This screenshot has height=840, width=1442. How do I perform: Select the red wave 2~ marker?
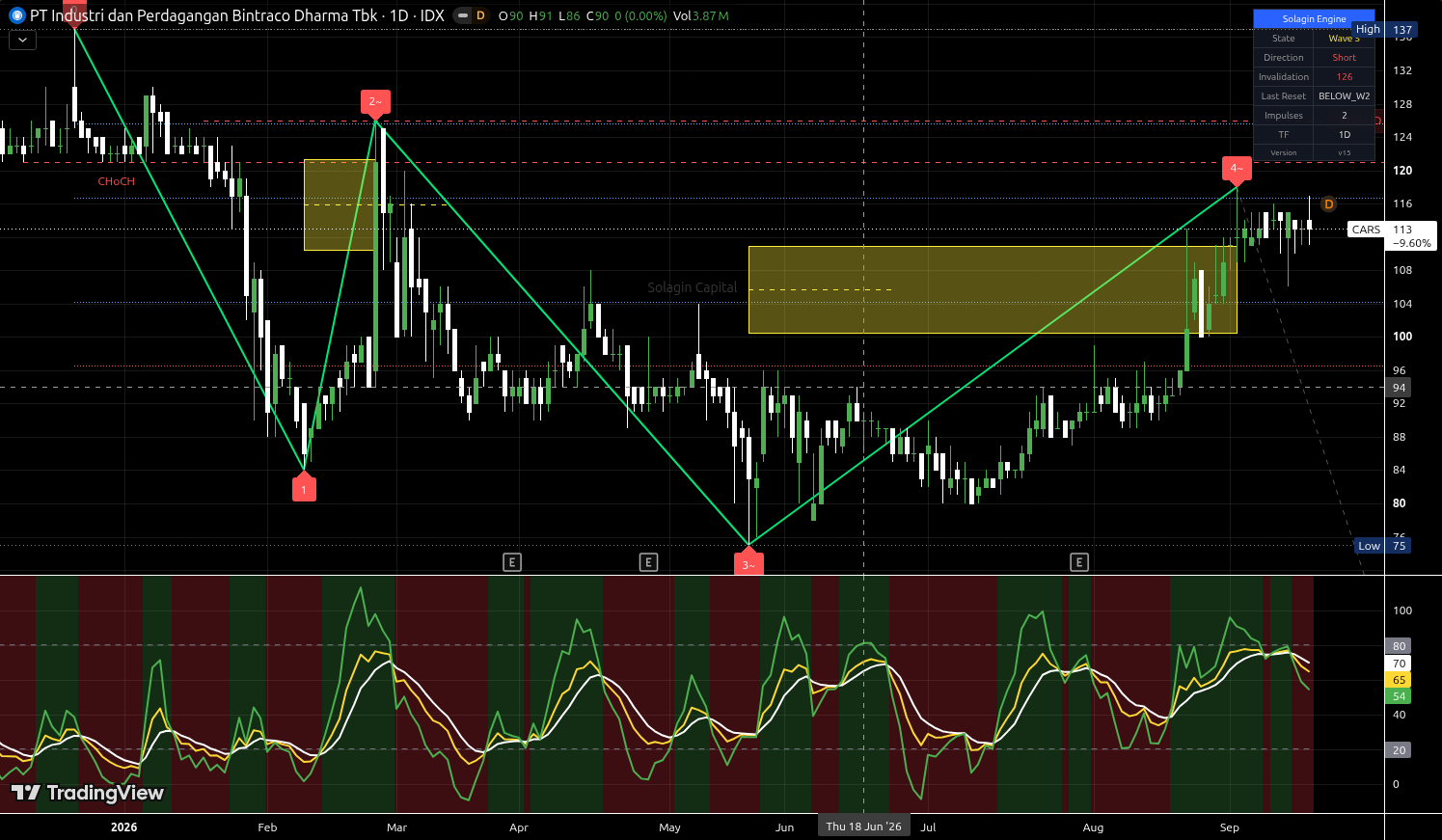click(374, 103)
